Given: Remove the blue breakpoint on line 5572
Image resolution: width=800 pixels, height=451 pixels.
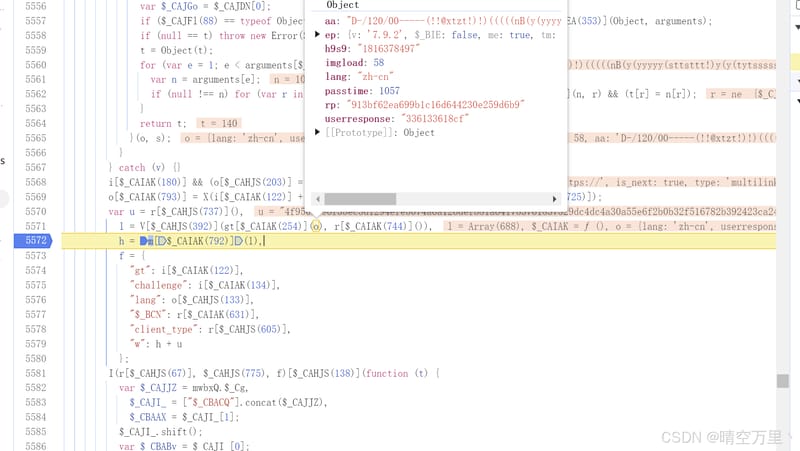Looking at the screenshot, I should click(33, 240).
